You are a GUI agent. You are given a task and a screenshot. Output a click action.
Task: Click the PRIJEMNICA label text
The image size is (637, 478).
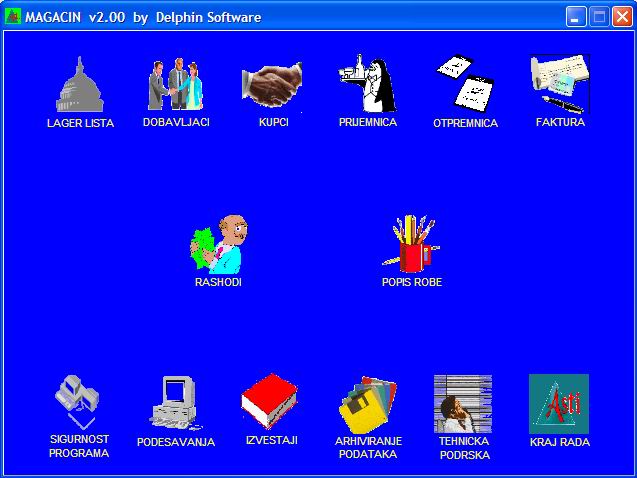coord(368,122)
